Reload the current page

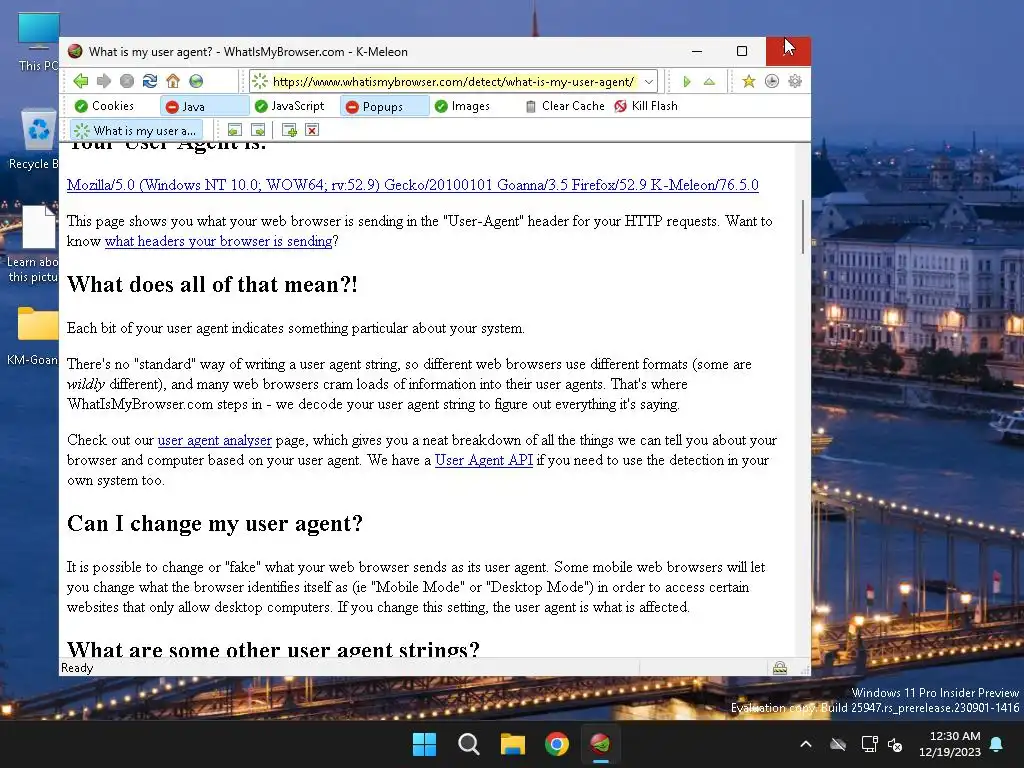[x=150, y=81]
